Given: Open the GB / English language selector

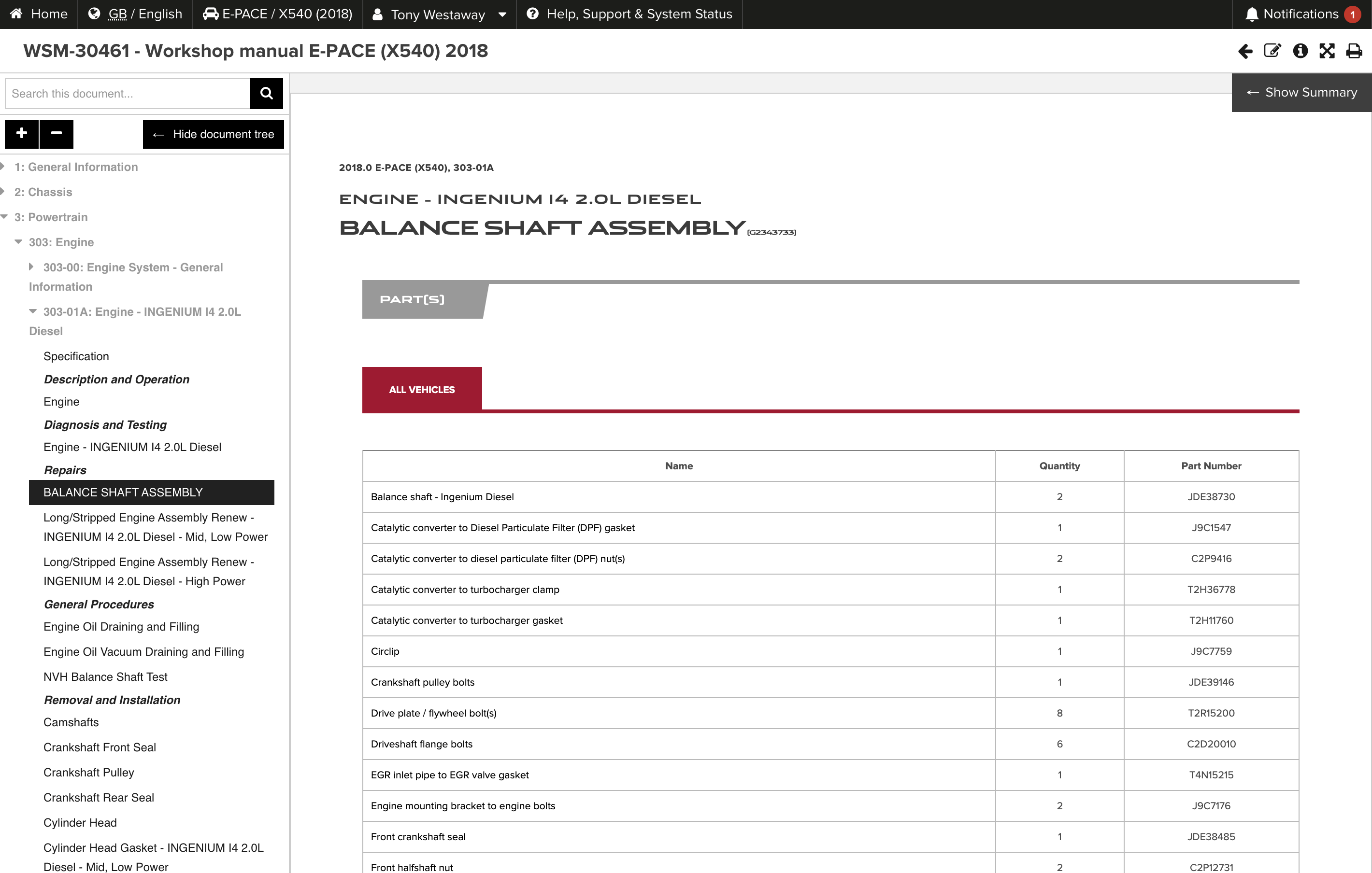Looking at the screenshot, I should click(135, 14).
